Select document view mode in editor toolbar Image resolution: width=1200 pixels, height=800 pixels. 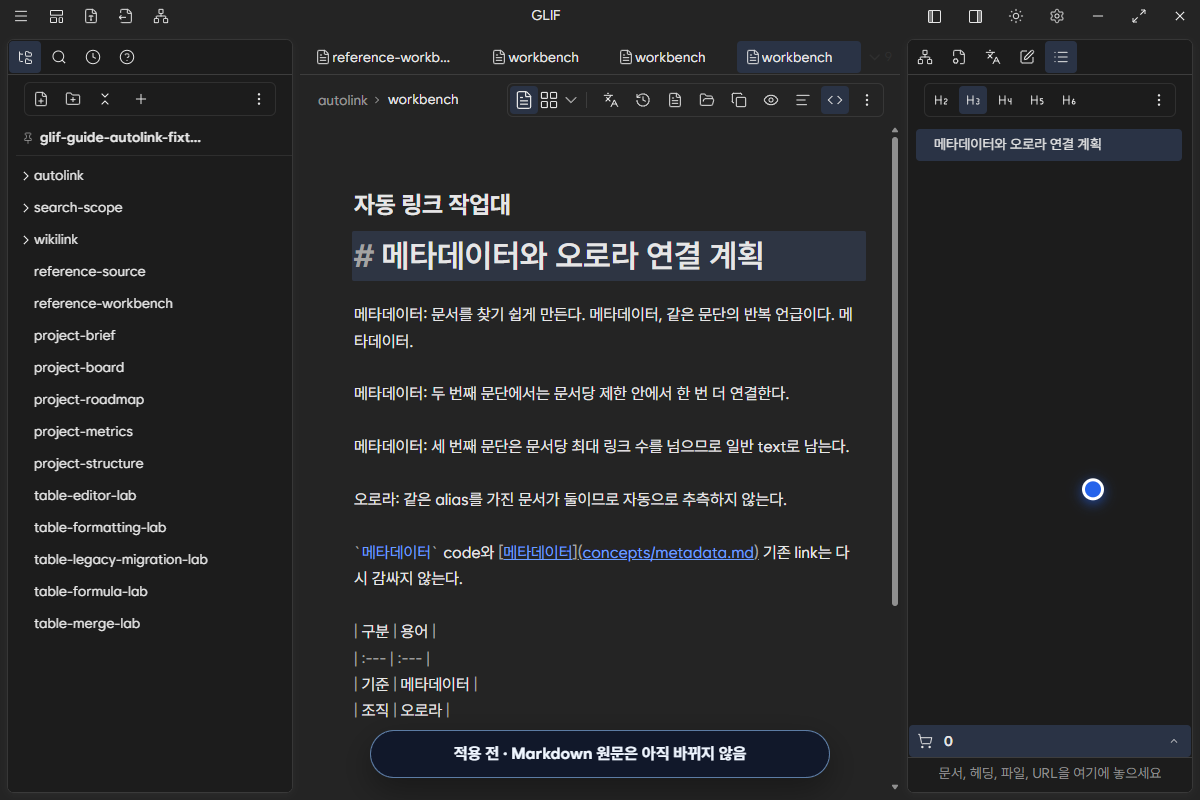[524, 100]
